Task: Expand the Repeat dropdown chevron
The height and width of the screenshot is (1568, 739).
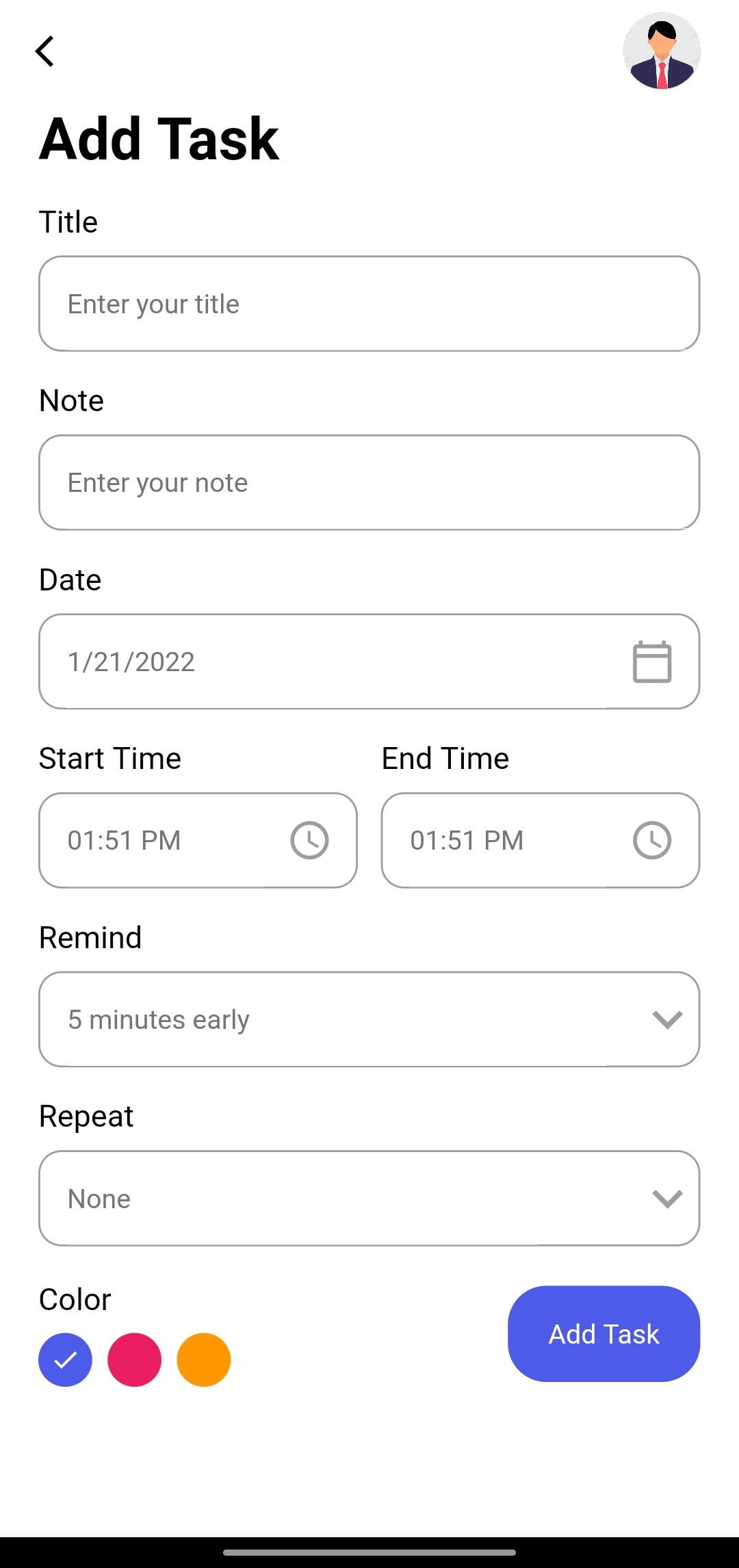Action: coord(667,1199)
